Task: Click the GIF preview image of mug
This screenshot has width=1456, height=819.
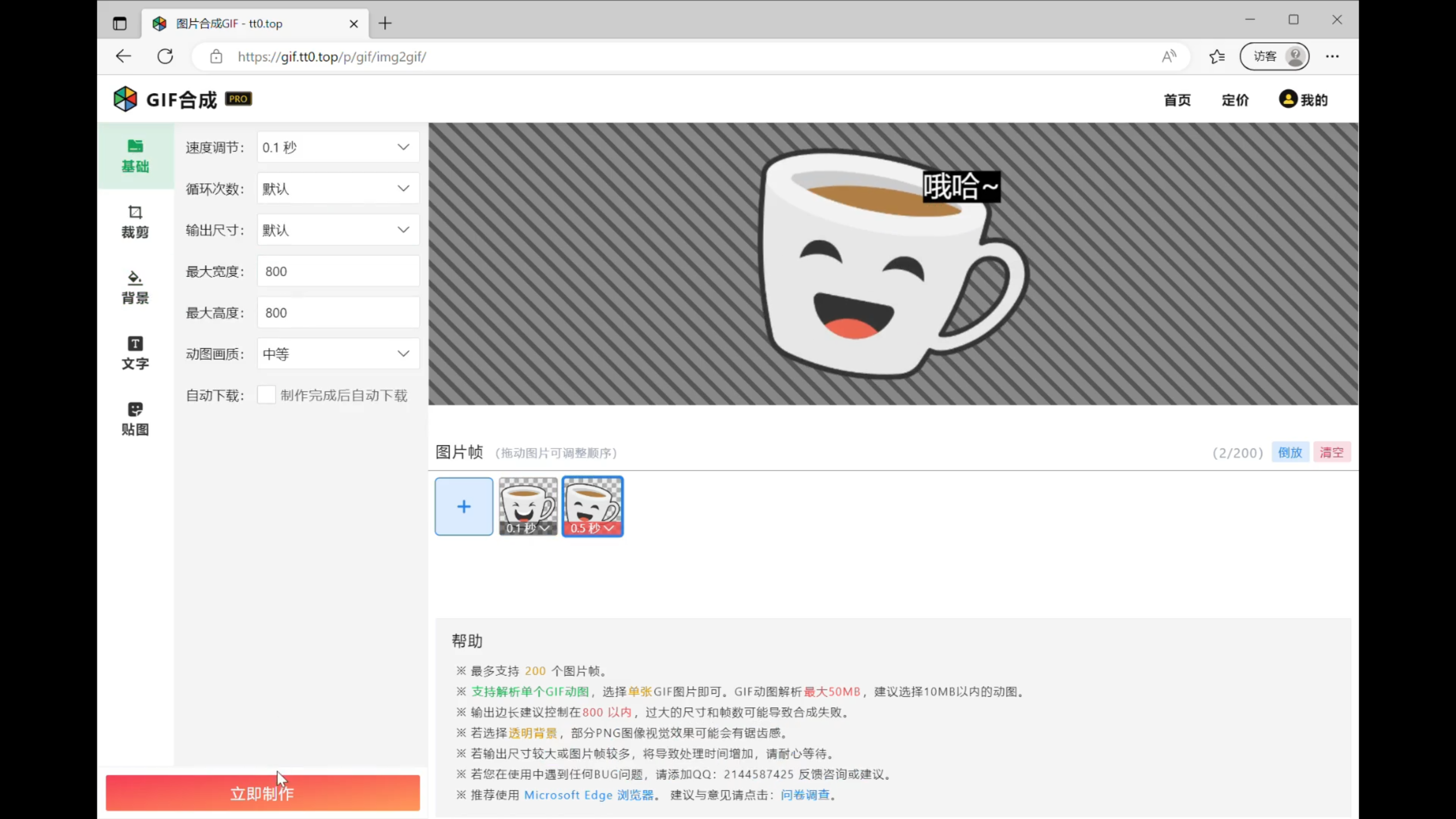Action: click(894, 264)
